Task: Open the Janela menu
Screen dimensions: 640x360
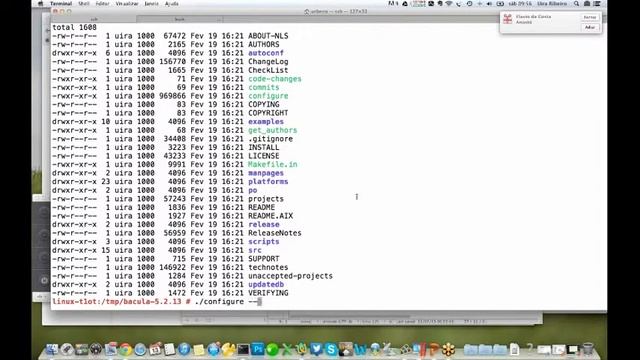Action: pyautogui.click(x=151, y=4)
